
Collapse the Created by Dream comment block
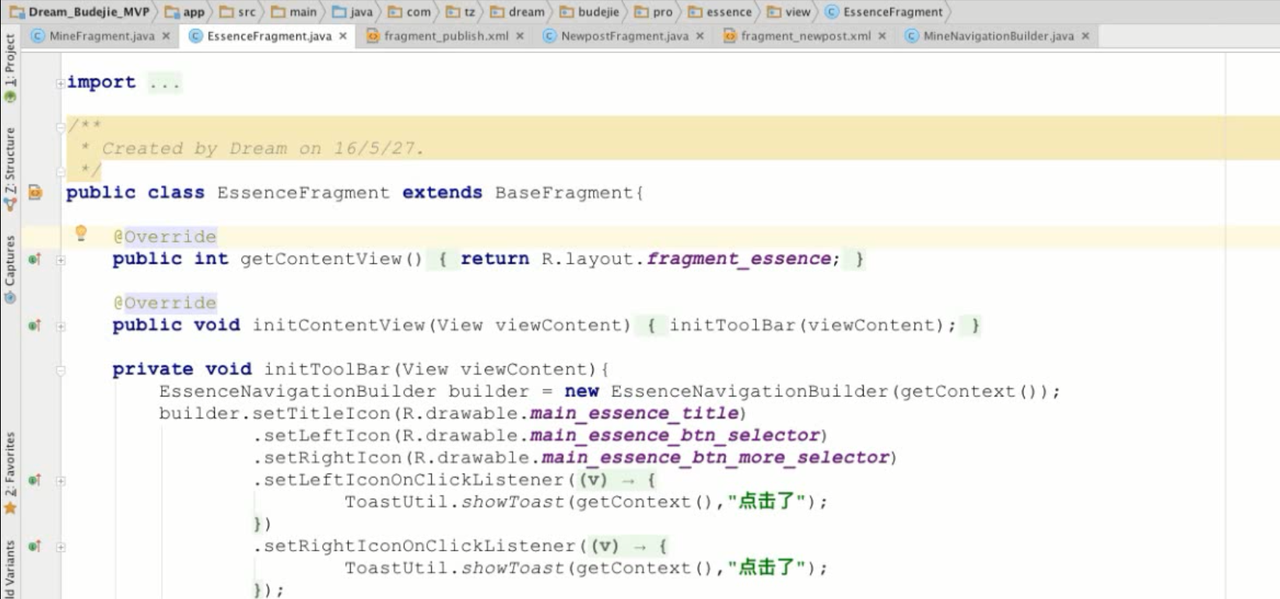61,126
